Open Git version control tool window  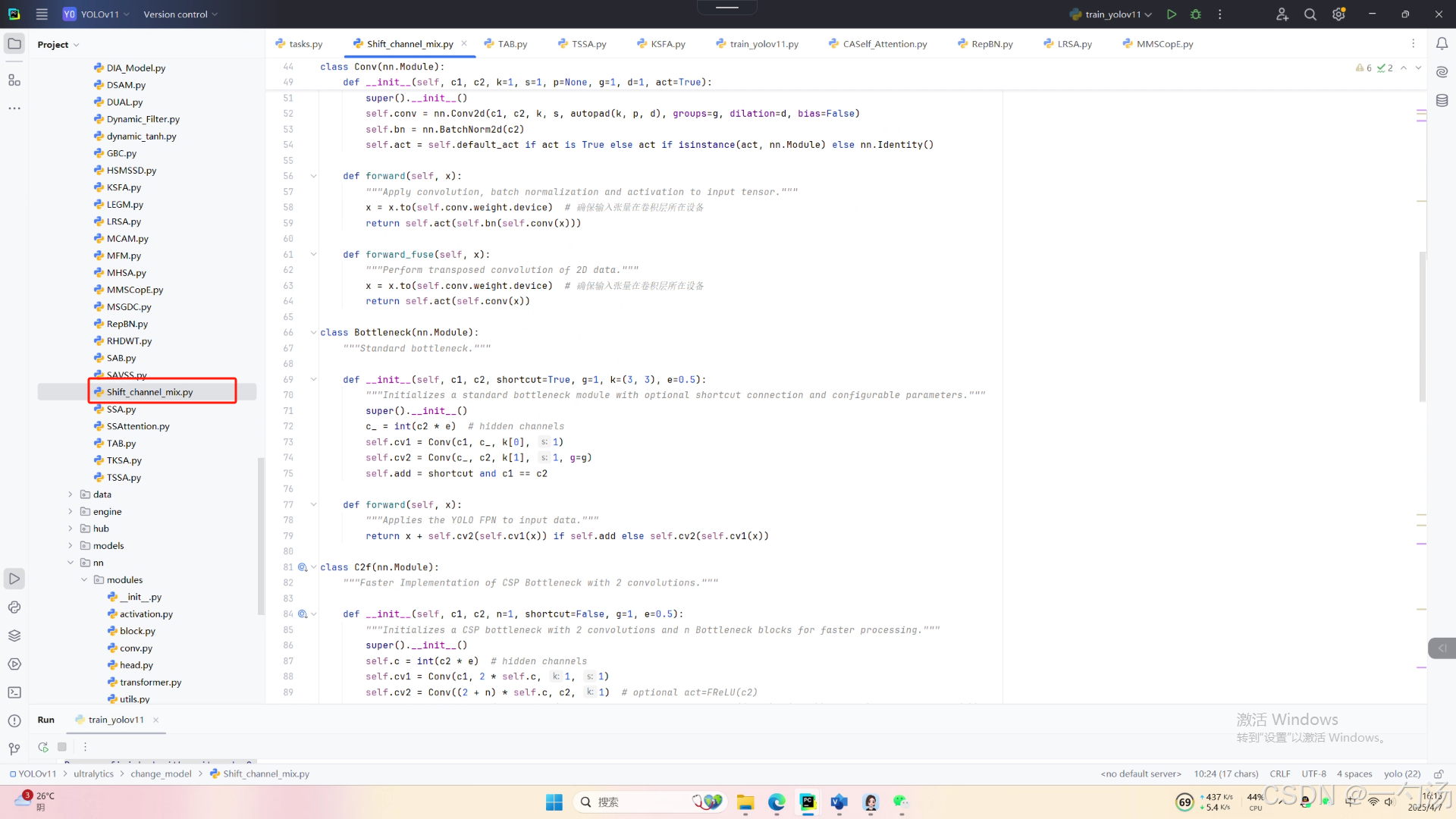coord(14,749)
